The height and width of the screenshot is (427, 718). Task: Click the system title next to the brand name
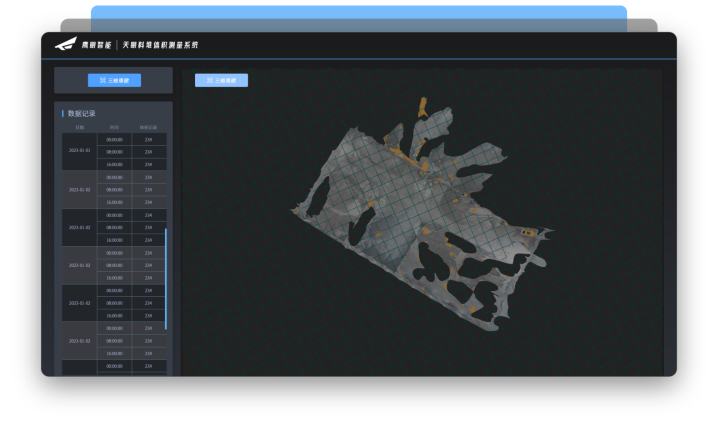[x=160, y=44]
